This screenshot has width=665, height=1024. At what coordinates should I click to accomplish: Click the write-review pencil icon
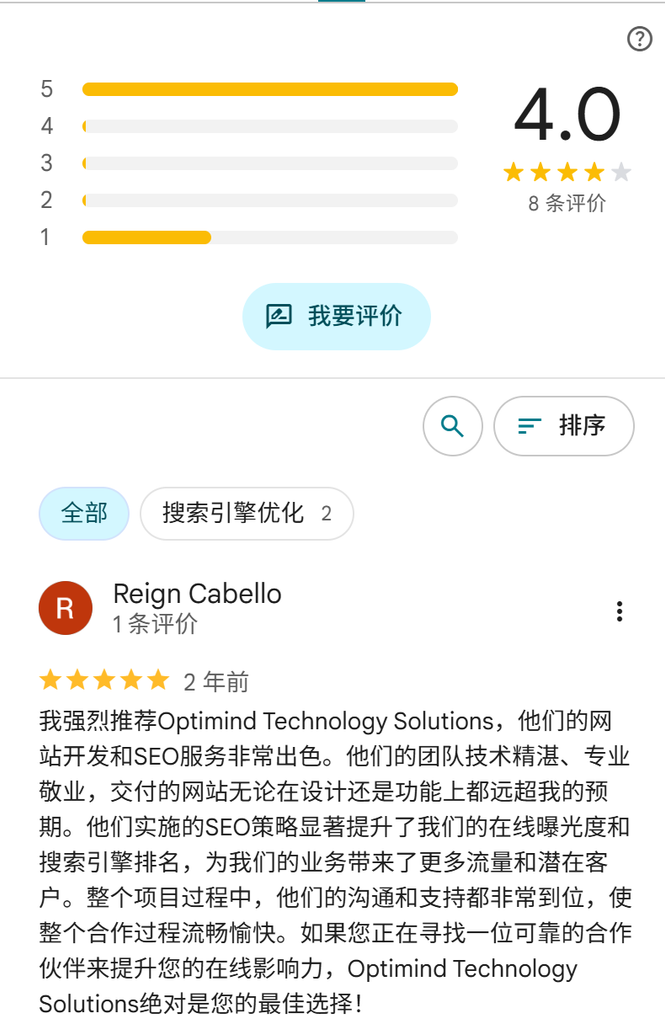point(278,316)
